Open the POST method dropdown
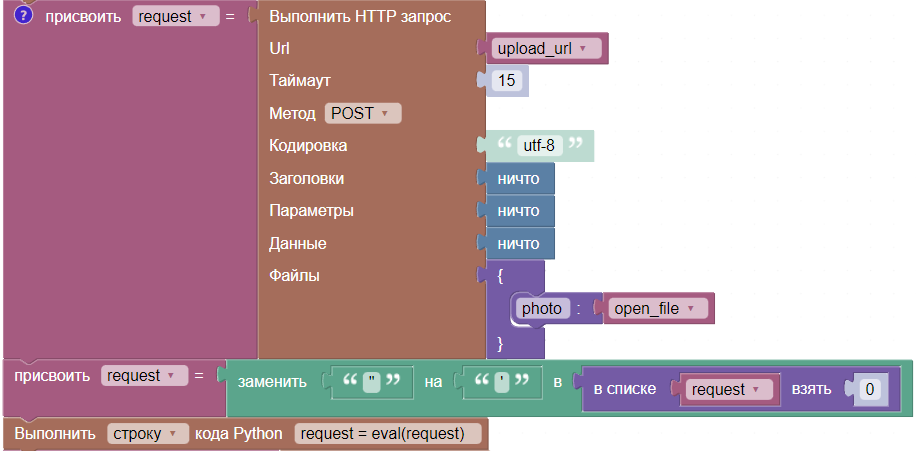 (x=363, y=113)
